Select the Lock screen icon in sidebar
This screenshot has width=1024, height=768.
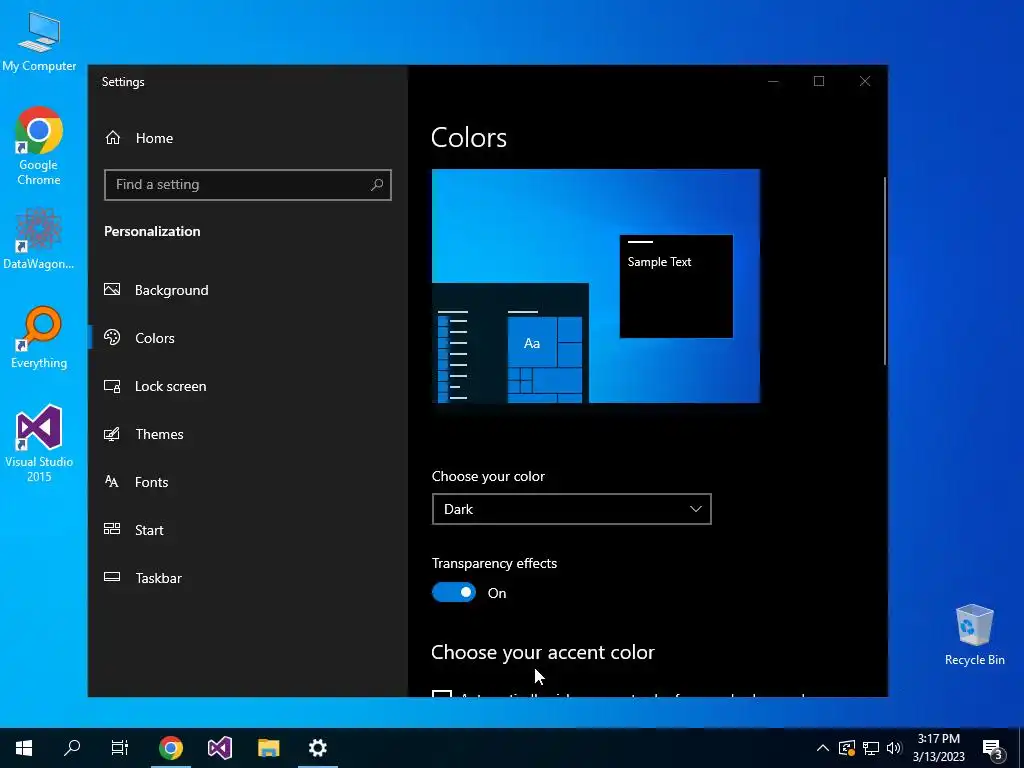112,386
